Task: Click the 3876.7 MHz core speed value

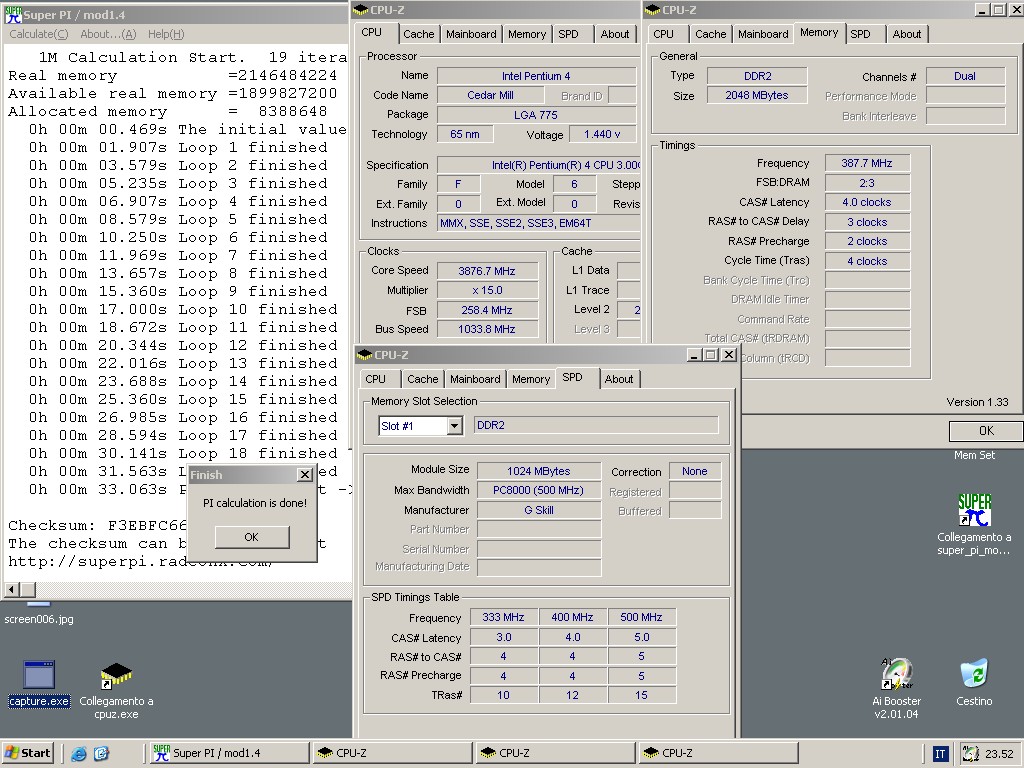Action: pyautogui.click(x=487, y=271)
